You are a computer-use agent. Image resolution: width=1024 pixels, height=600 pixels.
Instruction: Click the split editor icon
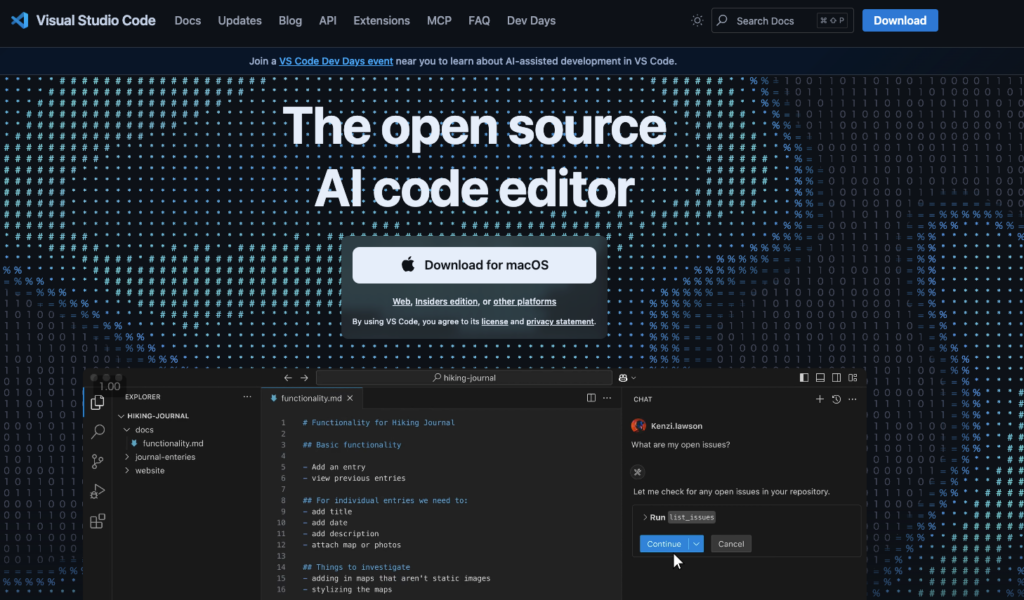point(591,398)
